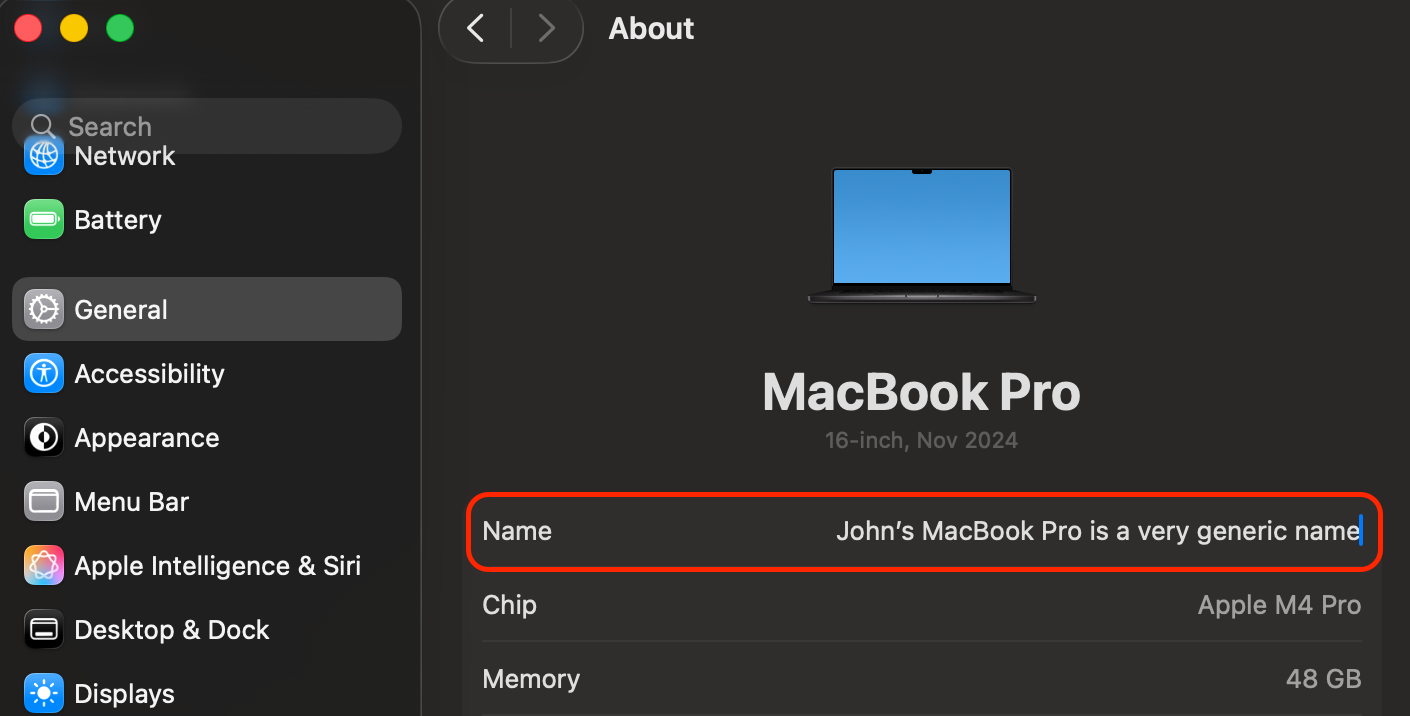1410x716 pixels.
Task: Click the Apple M4 Pro value
Action: click(1280, 605)
